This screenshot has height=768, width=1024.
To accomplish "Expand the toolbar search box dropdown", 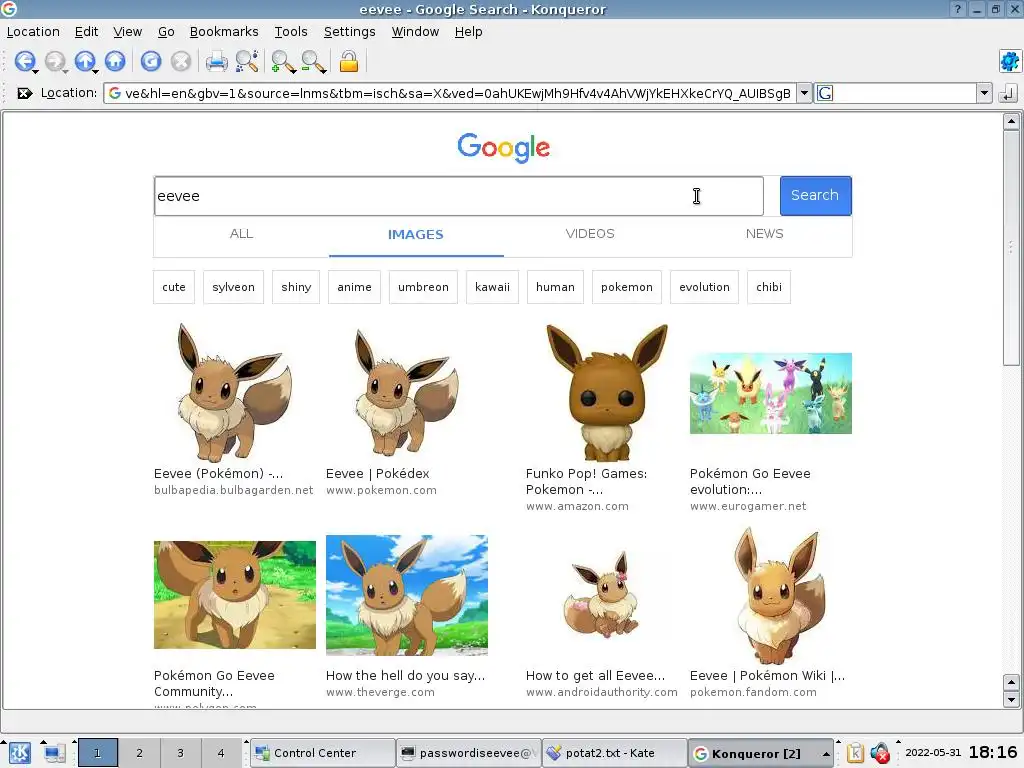I will 984,93.
